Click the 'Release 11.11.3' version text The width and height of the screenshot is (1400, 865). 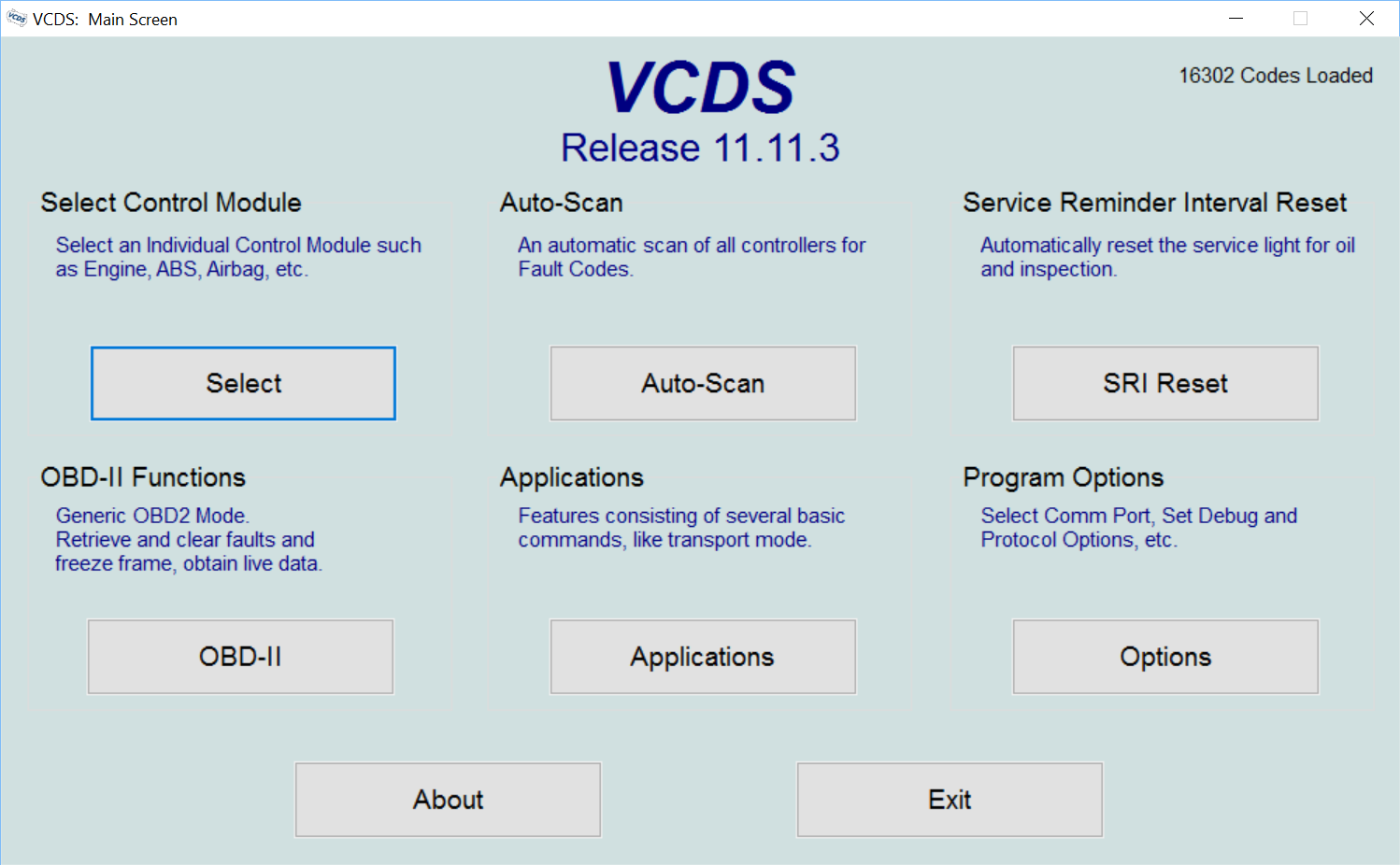[700, 148]
